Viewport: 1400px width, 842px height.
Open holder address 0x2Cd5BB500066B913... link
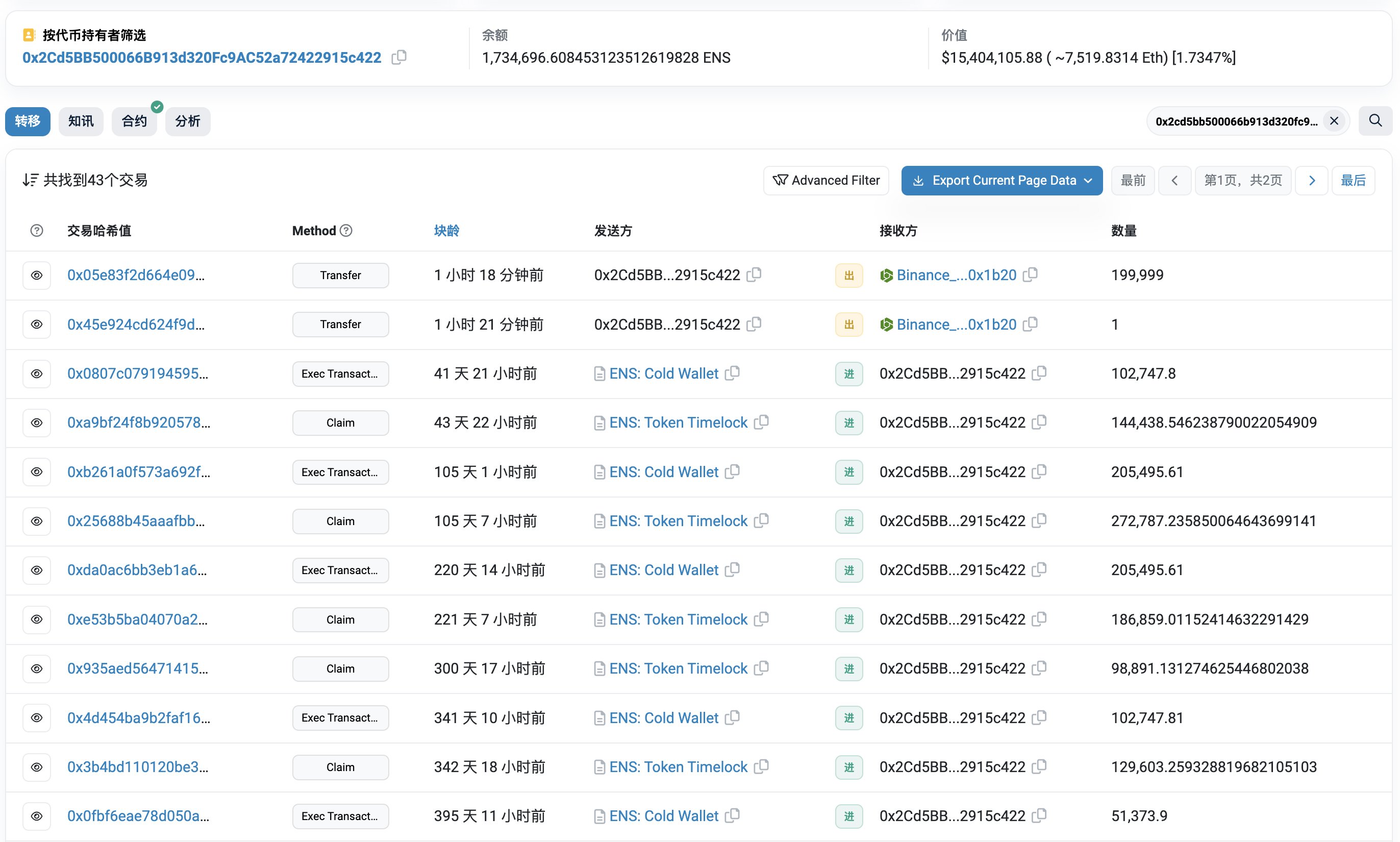click(x=202, y=57)
